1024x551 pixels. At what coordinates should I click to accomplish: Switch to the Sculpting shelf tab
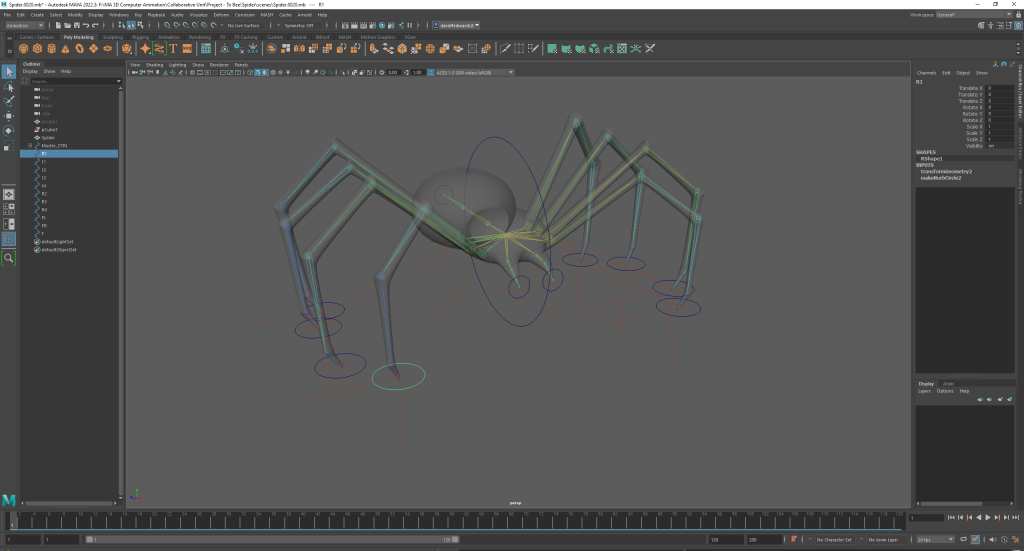[113, 37]
